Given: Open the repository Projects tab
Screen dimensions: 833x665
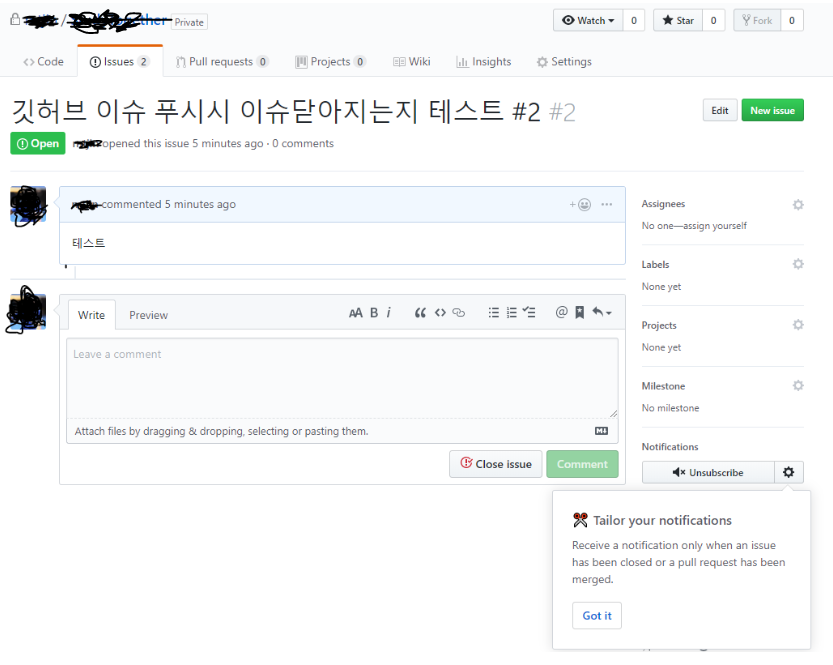Looking at the screenshot, I should tap(330, 62).
